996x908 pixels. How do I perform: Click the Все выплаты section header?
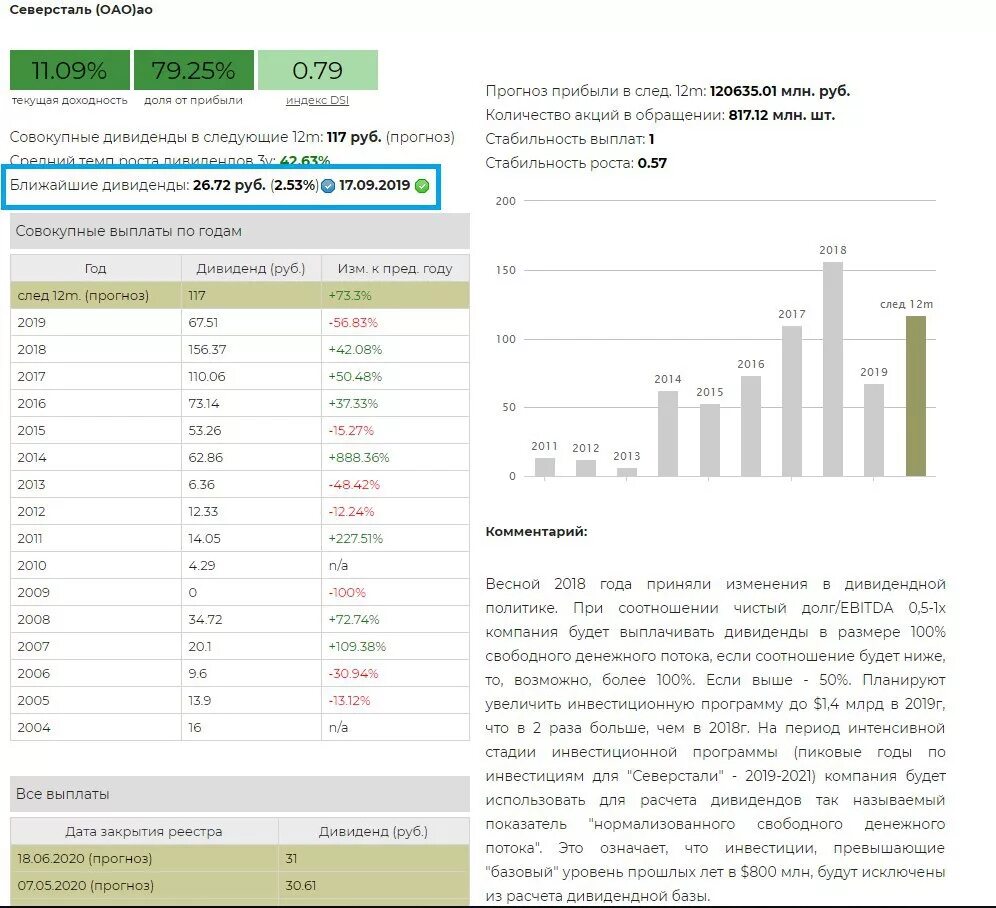coord(239,794)
